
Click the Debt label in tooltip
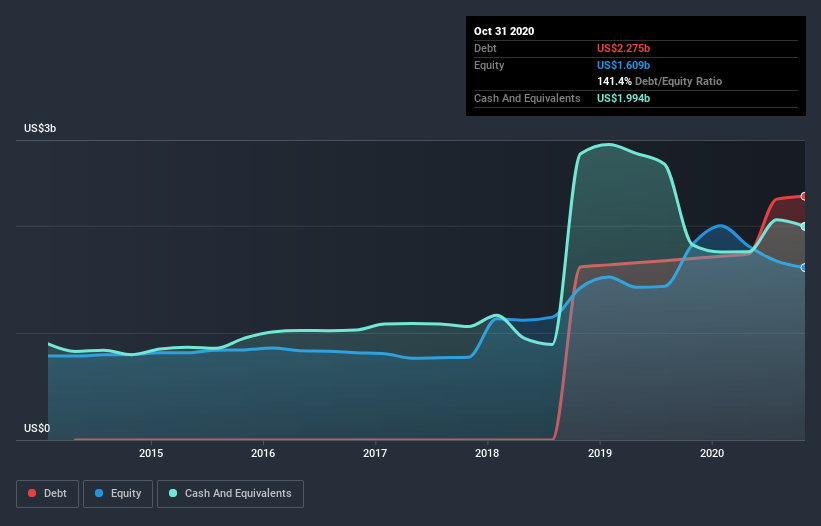click(x=485, y=48)
